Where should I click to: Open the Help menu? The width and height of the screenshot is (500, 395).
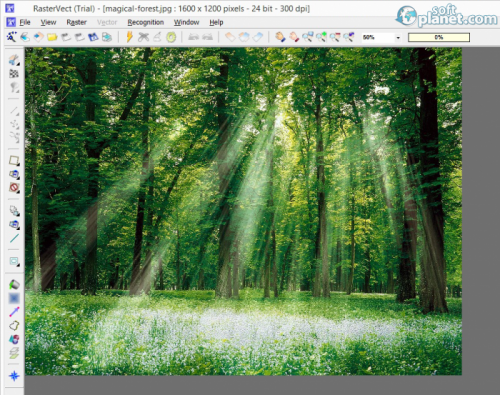216,22
